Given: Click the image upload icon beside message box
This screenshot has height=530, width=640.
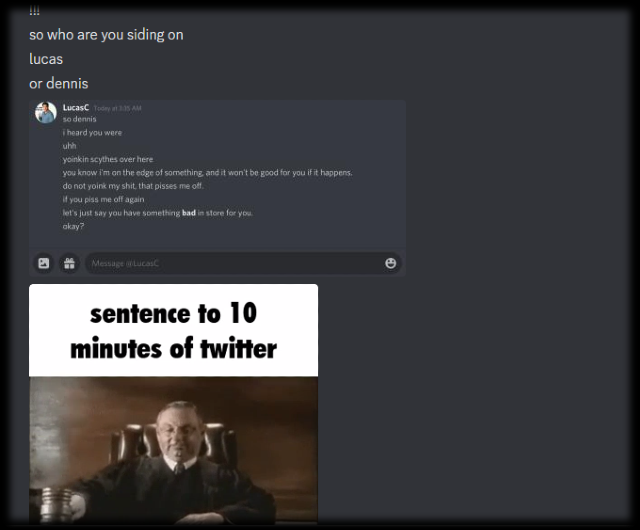Looking at the screenshot, I should (44, 263).
